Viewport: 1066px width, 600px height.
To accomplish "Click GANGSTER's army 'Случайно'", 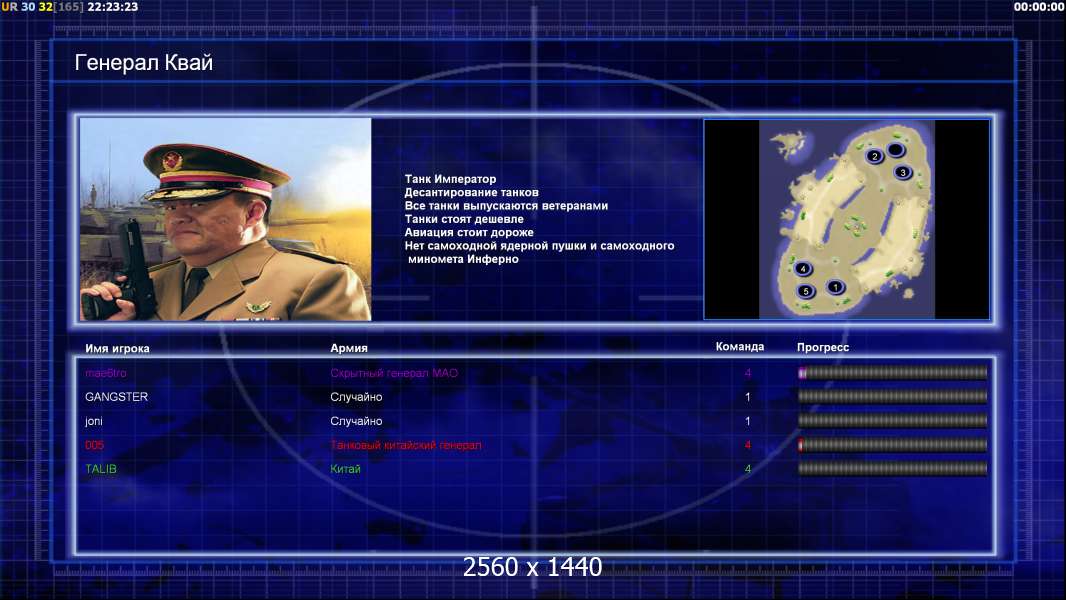I will (356, 397).
